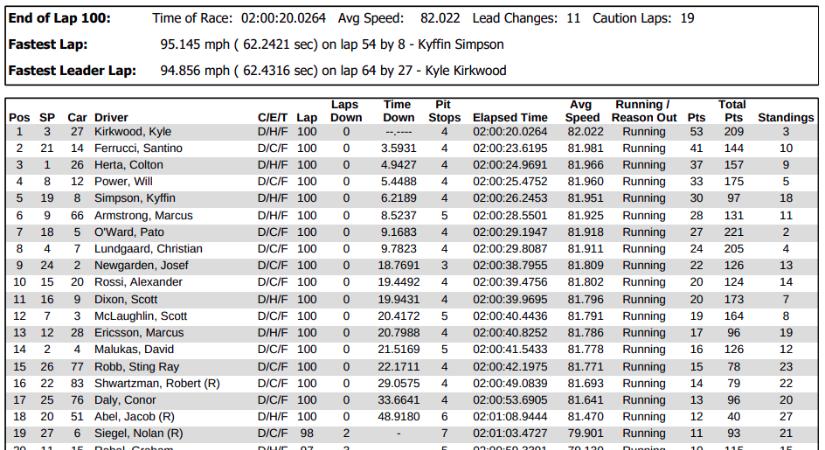Screen dimensions: 825x450
Task: Select driver name 'Kirkwood, Kyle'
Action: pos(133,132)
